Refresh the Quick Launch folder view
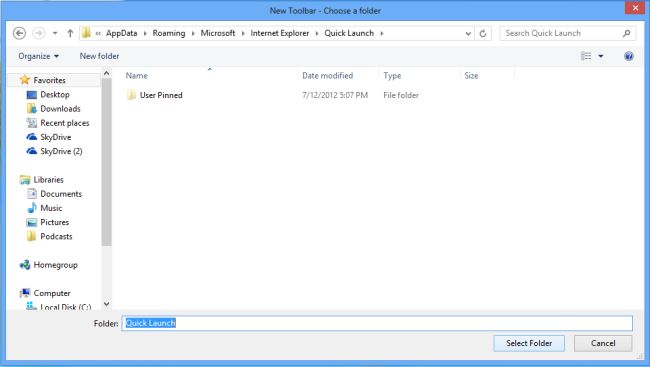The width and height of the screenshot is (650, 367). (x=483, y=34)
